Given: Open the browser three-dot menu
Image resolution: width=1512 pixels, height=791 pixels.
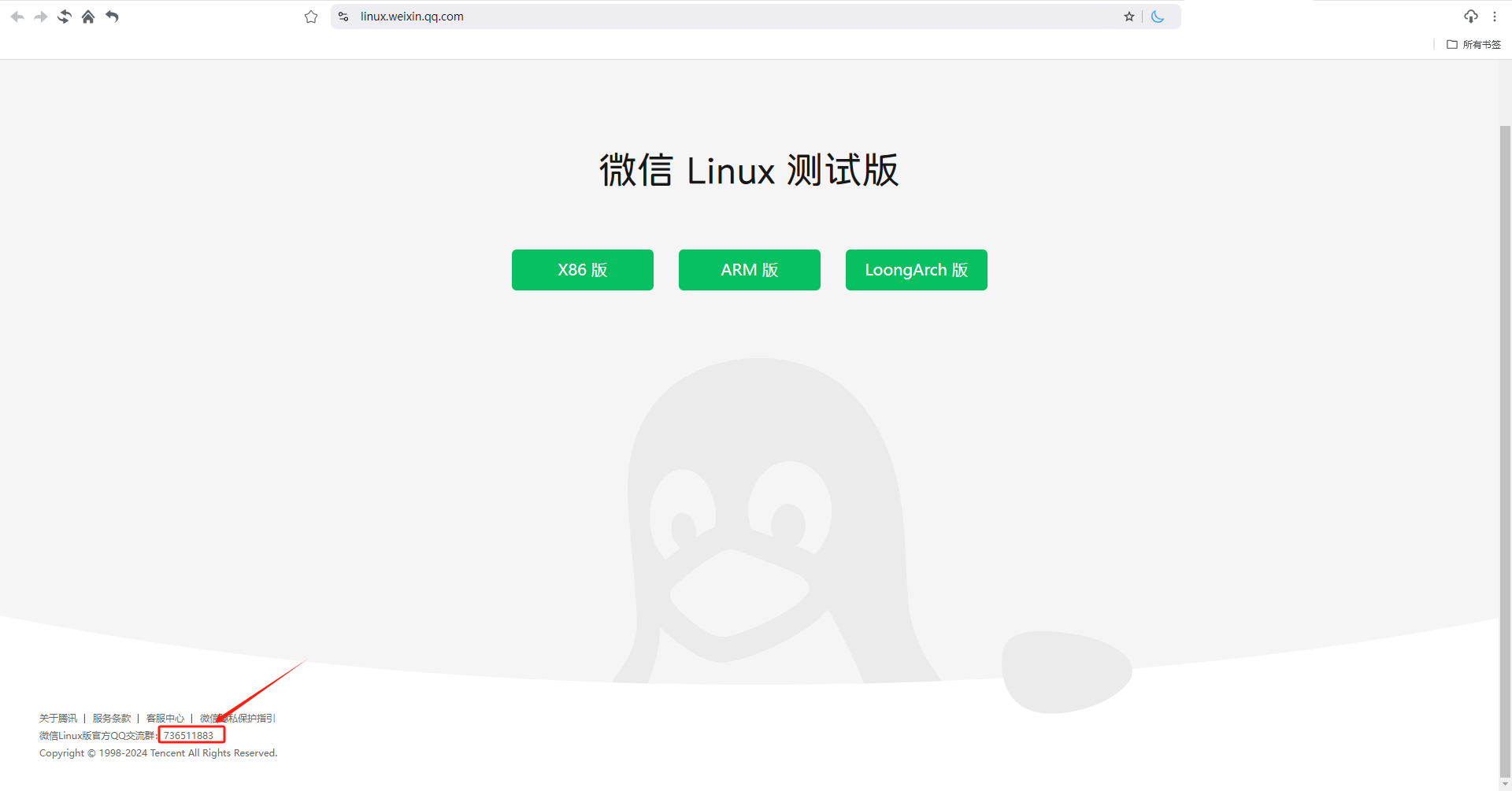Looking at the screenshot, I should (1495, 17).
